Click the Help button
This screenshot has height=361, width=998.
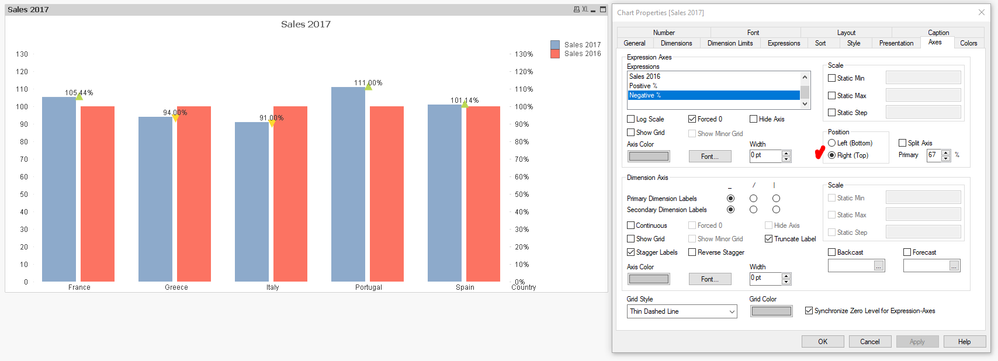point(964,342)
